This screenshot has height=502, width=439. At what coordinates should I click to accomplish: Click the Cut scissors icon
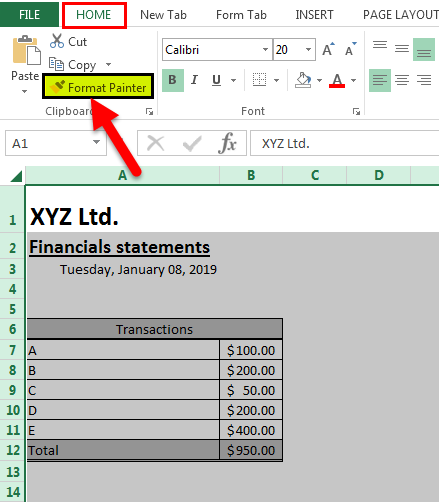[57, 41]
